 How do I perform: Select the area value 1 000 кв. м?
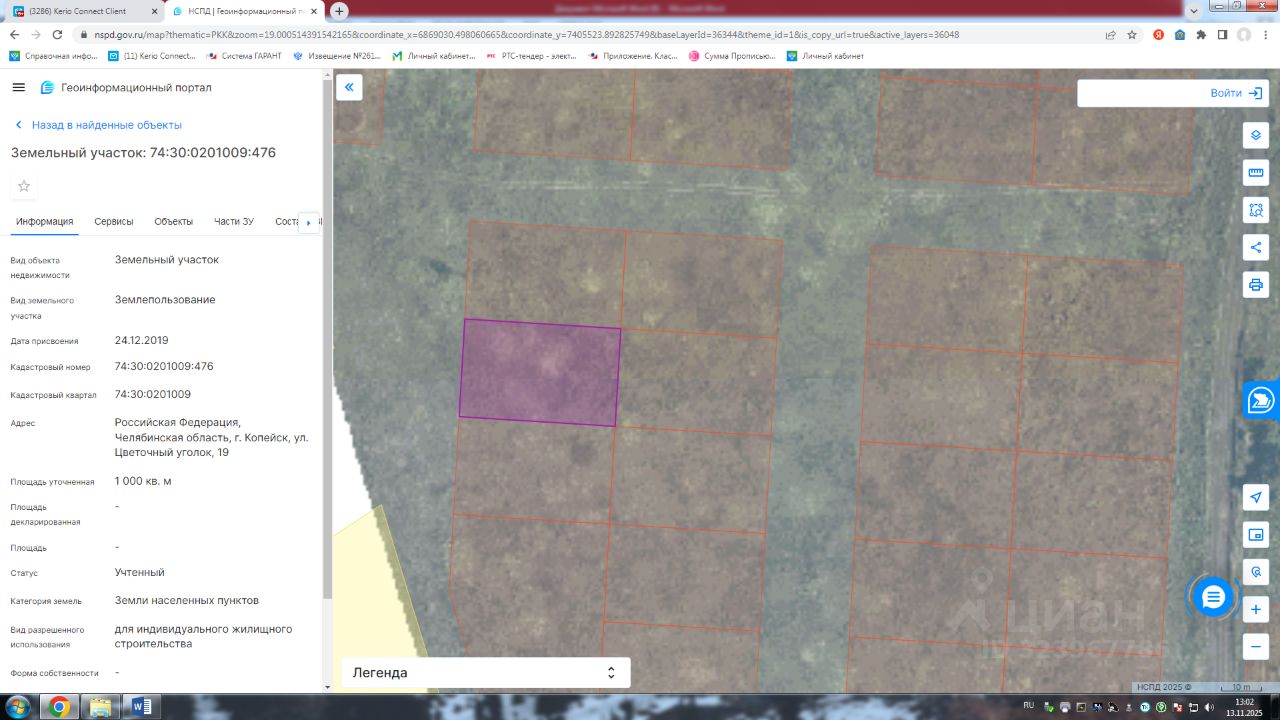143,481
